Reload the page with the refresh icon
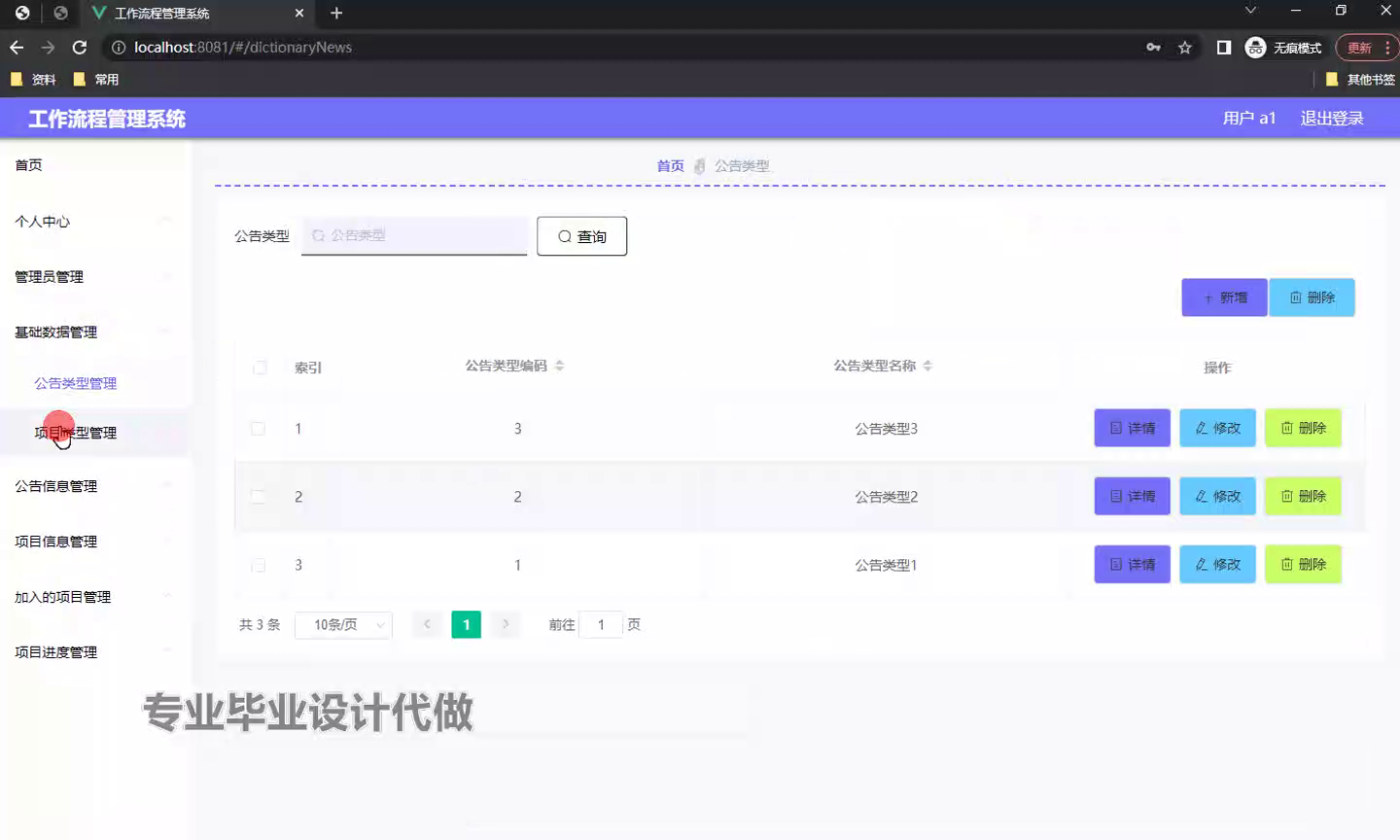 [x=80, y=47]
